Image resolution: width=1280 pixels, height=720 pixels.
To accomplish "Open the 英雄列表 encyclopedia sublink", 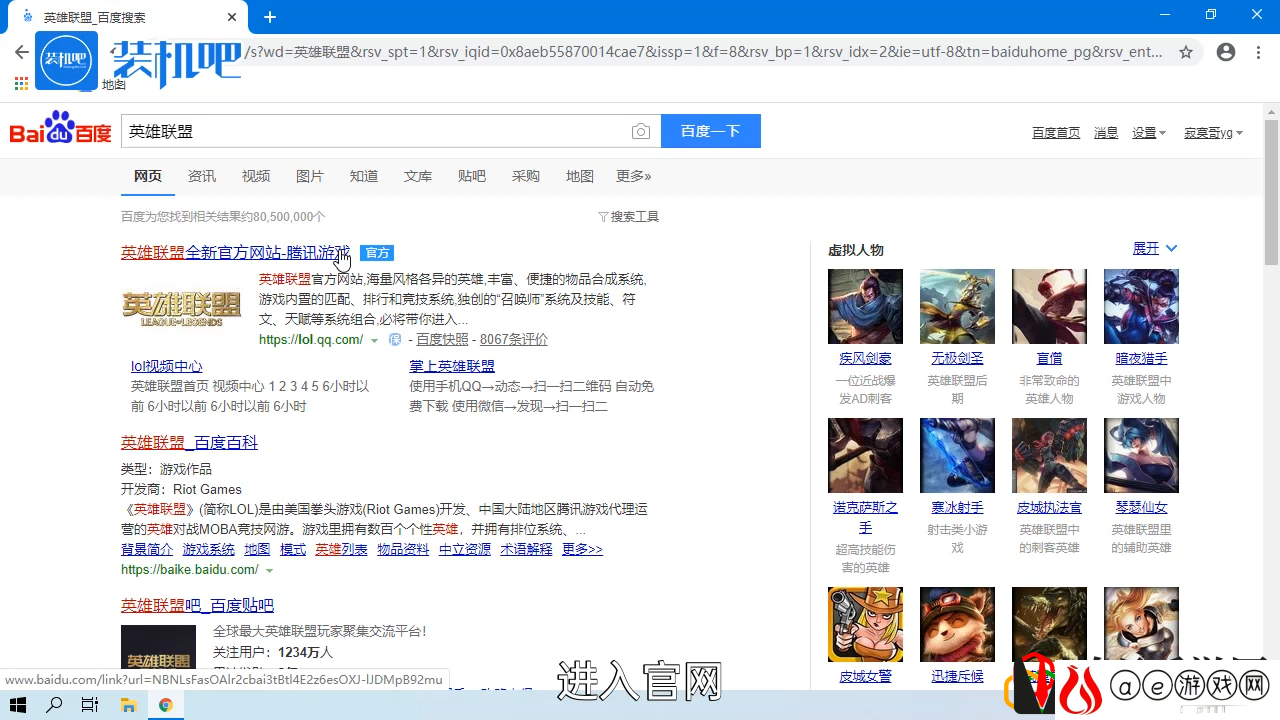I will (x=341, y=550).
